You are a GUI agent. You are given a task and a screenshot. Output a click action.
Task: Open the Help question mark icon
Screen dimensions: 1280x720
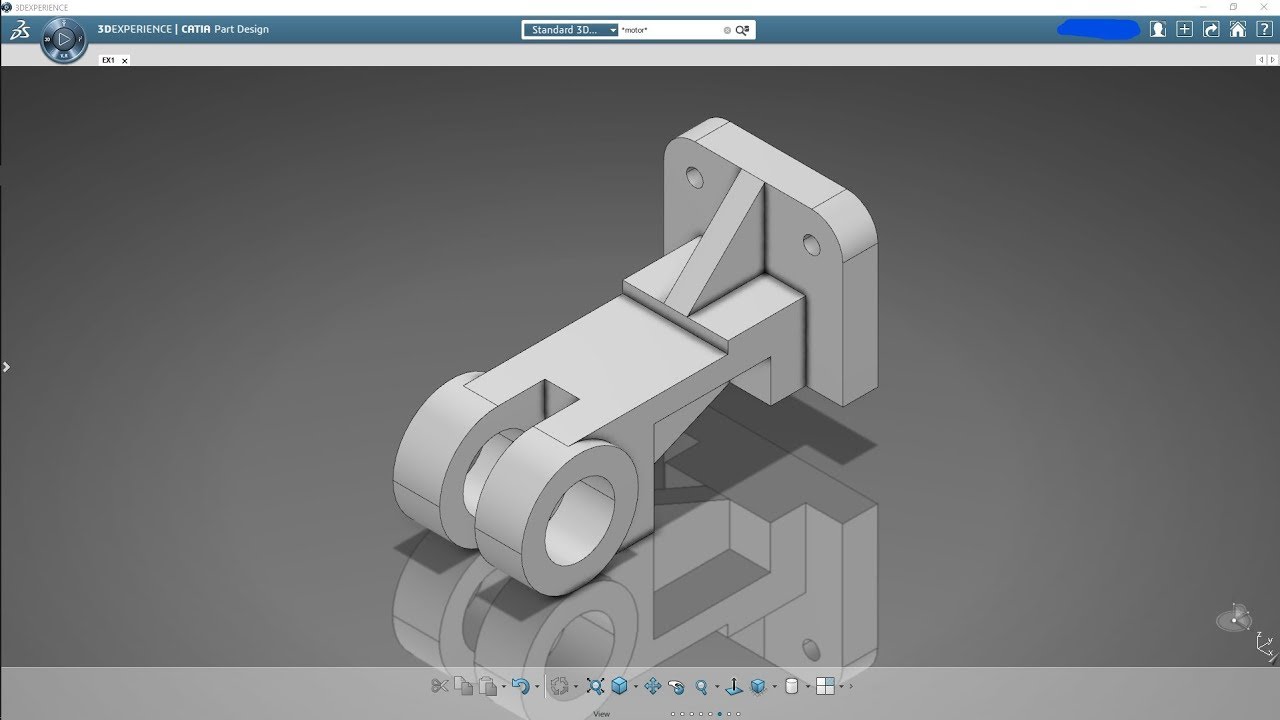point(1264,29)
